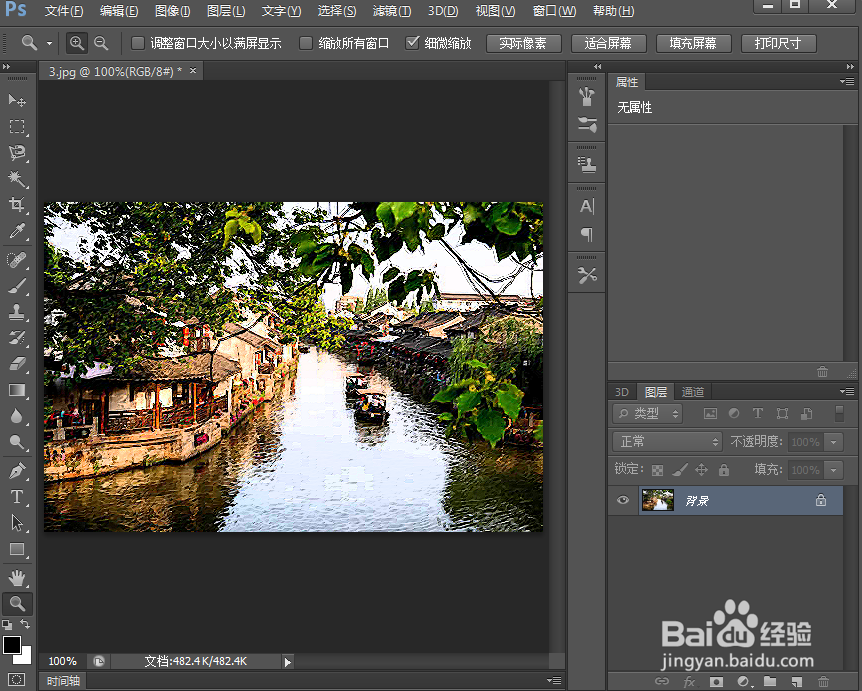Image resolution: width=862 pixels, height=691 pixels.
Task: Select the Move tool
Action: pyautogui.click(x=17, y=100)
